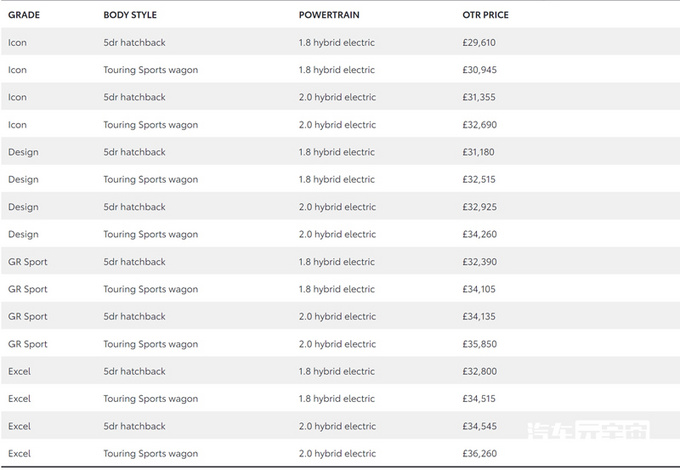Select the POWERTRAIN column header
The width and height of the screenshot is (680, 470).
(x=330, y=16)
